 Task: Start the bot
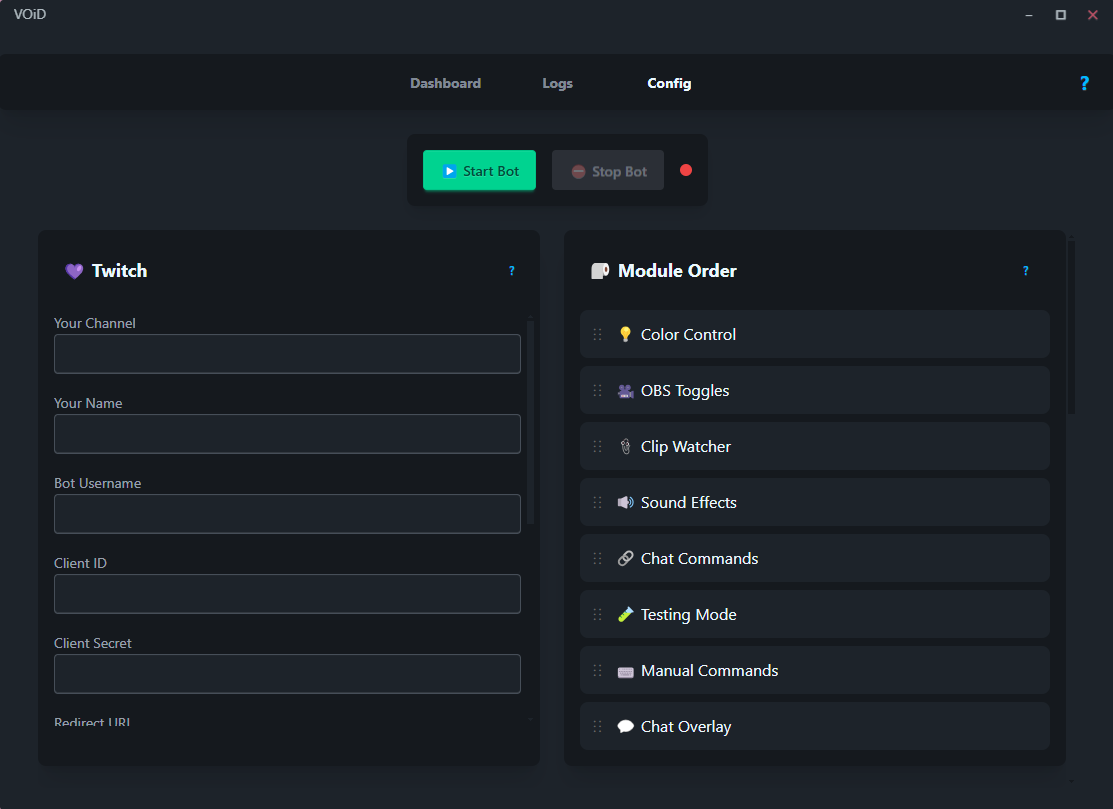[x=479, y=170]
